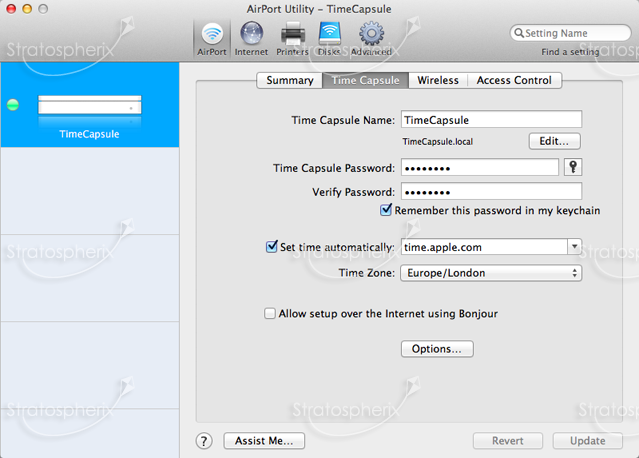Click the TimeCapsule.local hostname text
This screenshot has width=639, height=458.
pyautogui.click(x=438, y=142)
